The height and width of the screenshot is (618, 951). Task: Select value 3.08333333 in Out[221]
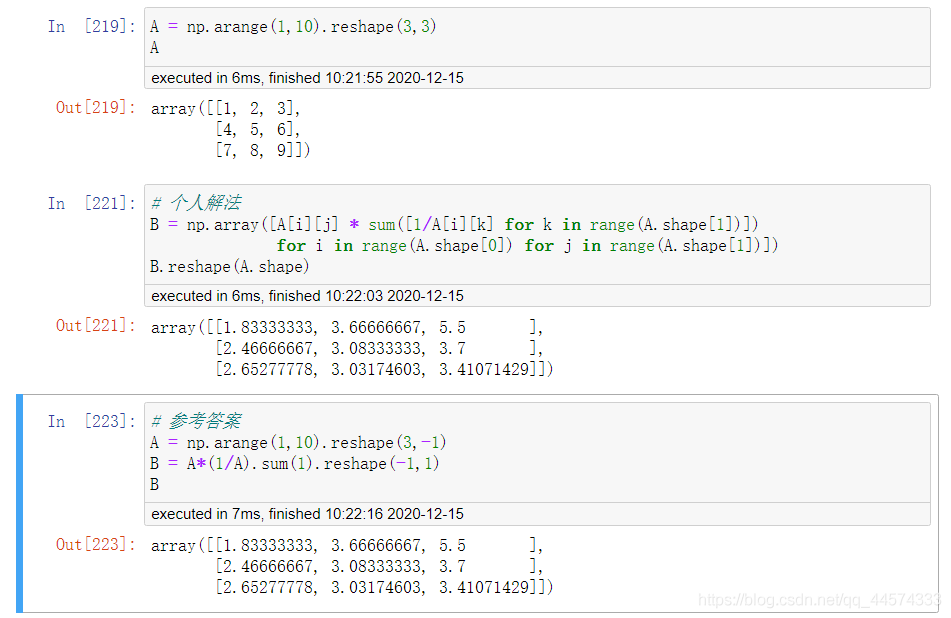376,348
